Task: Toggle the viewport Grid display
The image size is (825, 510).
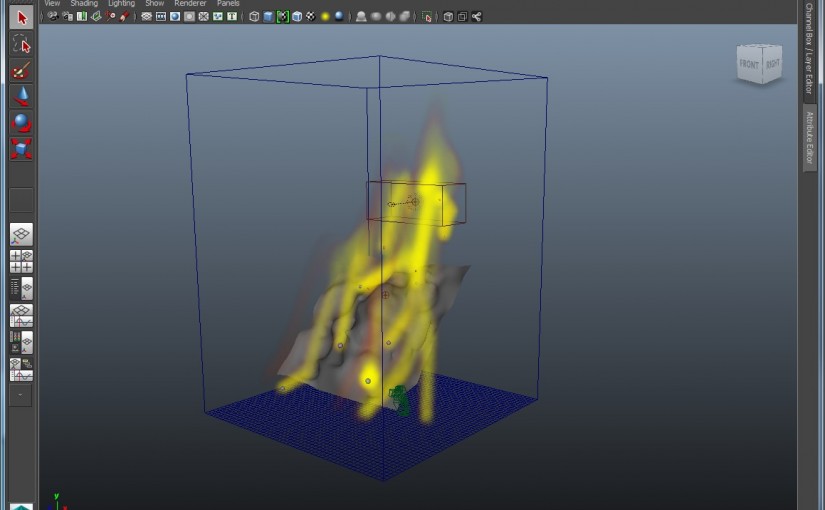Action: (x=146, y=16)
